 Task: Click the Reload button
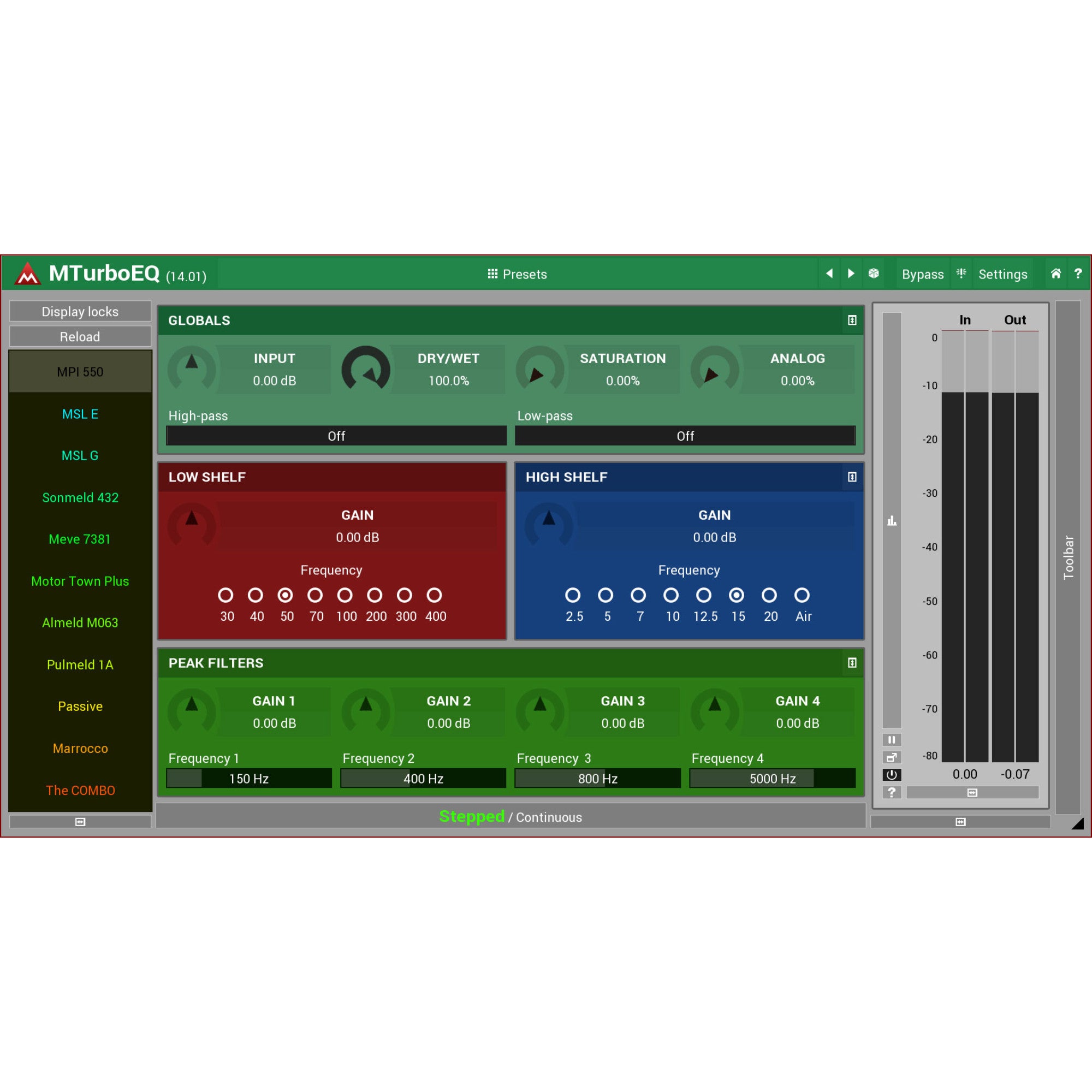[x=80, y=336]
